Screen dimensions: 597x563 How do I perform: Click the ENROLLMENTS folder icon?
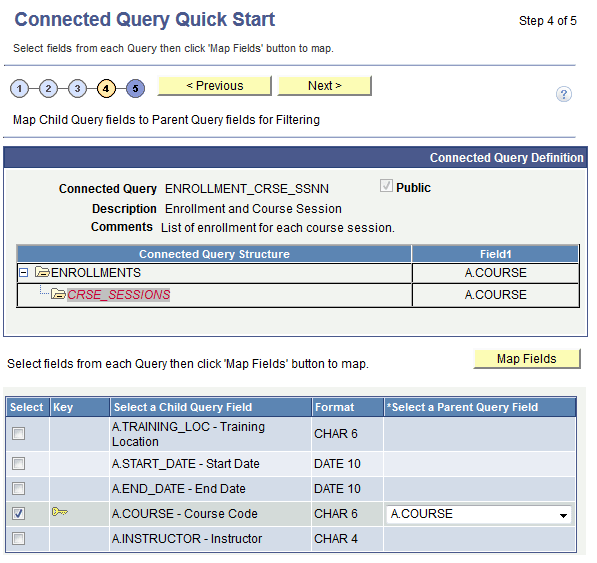pyautogui.click(x=42, y=272)
